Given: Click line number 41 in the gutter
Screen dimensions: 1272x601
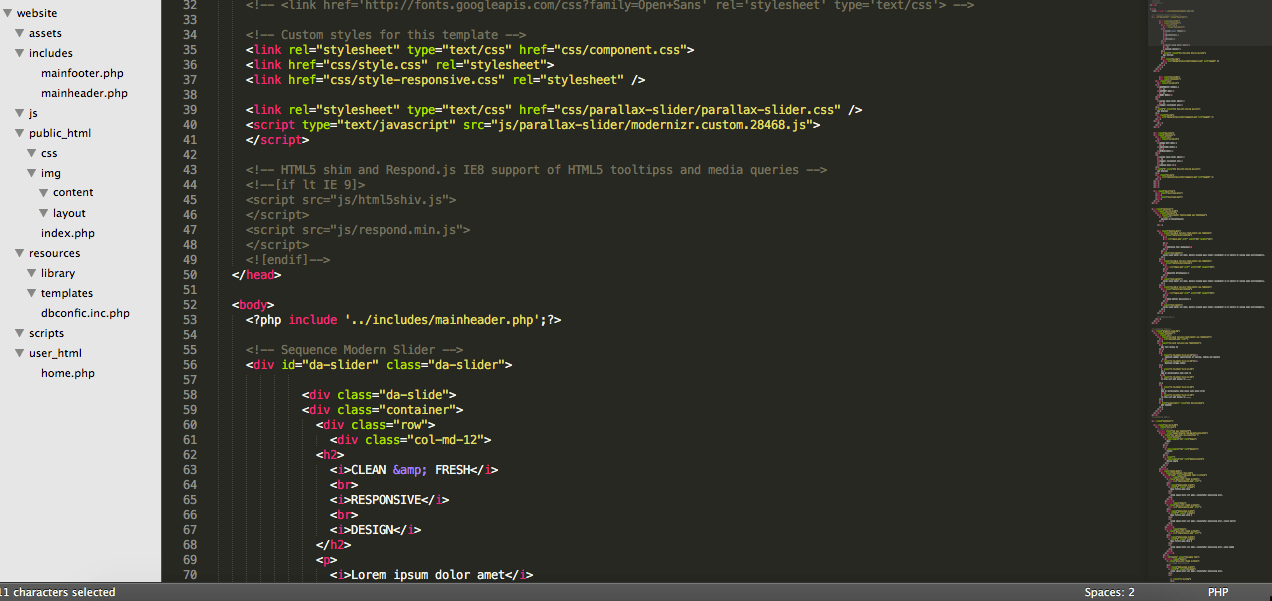Looking at the screenshot, I should tap(190, 140).
